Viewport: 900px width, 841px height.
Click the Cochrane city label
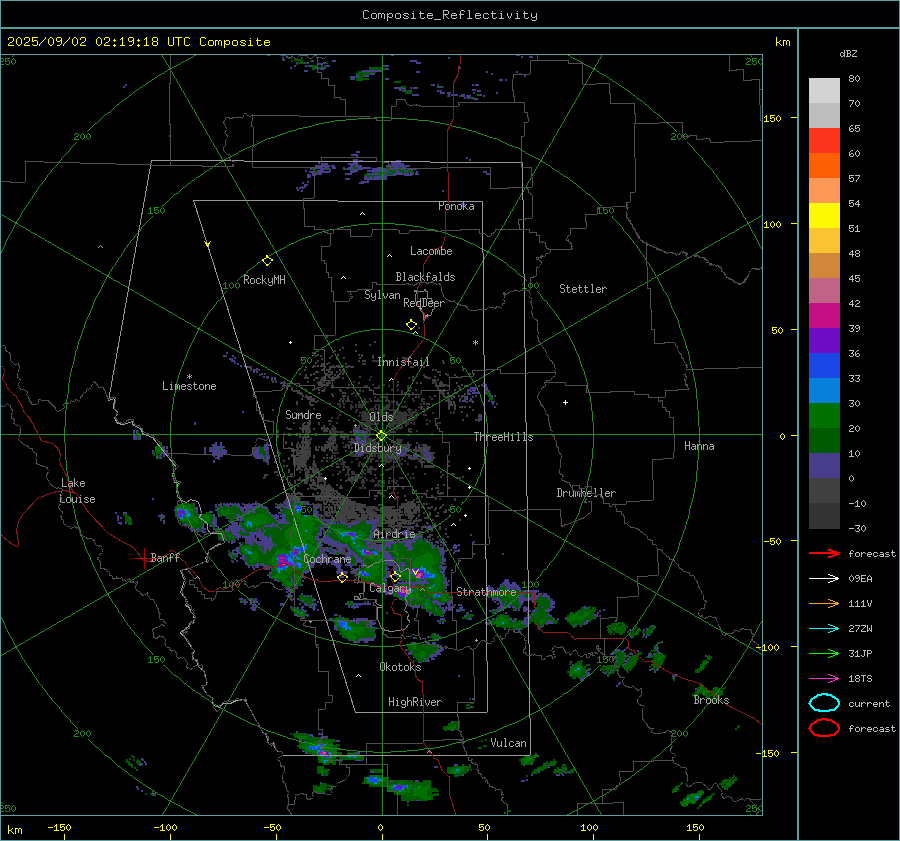(327, 559)
